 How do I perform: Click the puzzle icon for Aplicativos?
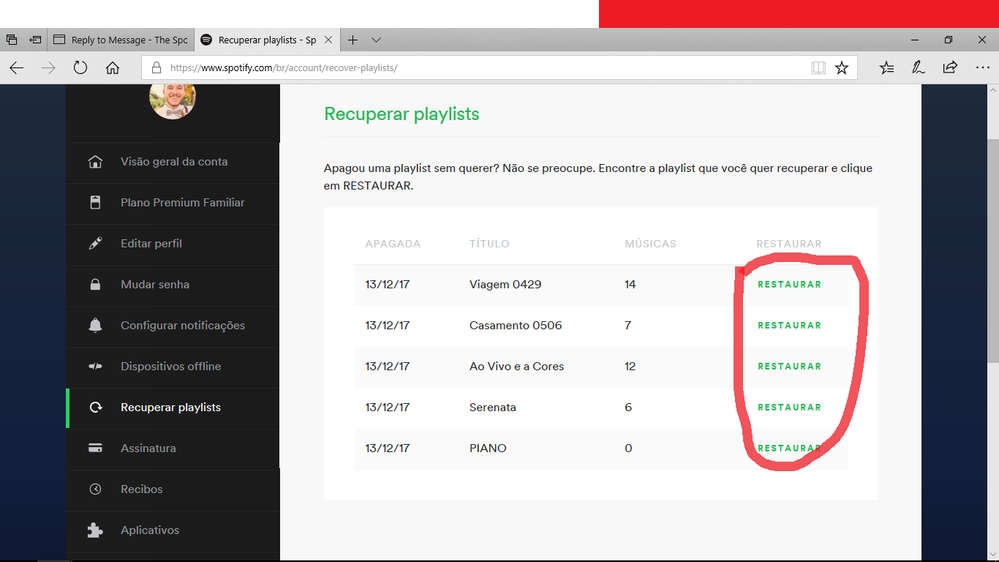point(95,530)
